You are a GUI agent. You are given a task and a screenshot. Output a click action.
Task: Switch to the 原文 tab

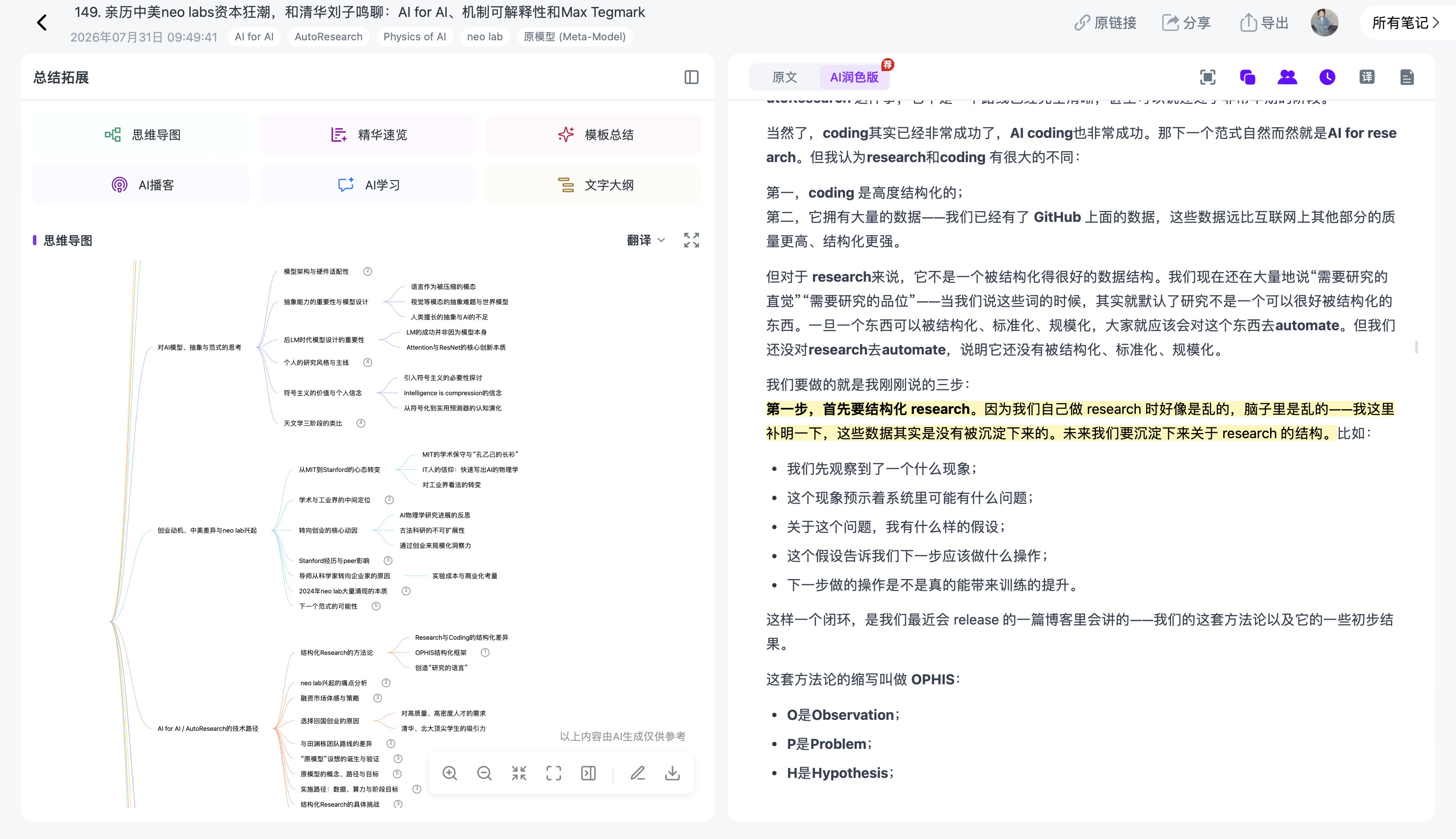784,77
